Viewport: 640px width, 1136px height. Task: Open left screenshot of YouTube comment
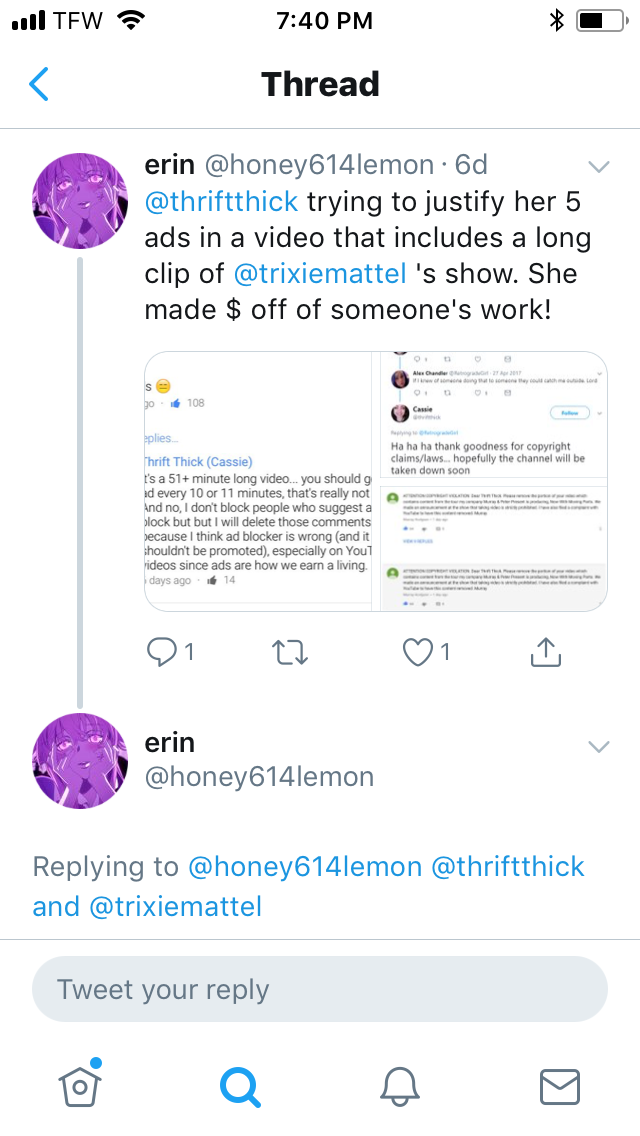(258, 481)
